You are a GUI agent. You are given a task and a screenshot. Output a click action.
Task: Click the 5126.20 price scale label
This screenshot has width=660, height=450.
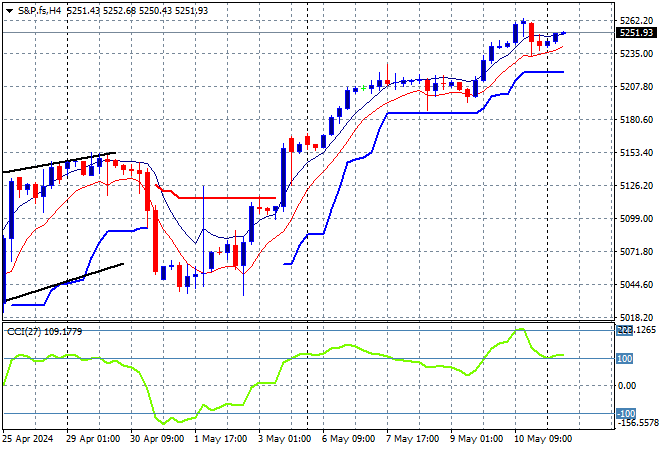636,186
